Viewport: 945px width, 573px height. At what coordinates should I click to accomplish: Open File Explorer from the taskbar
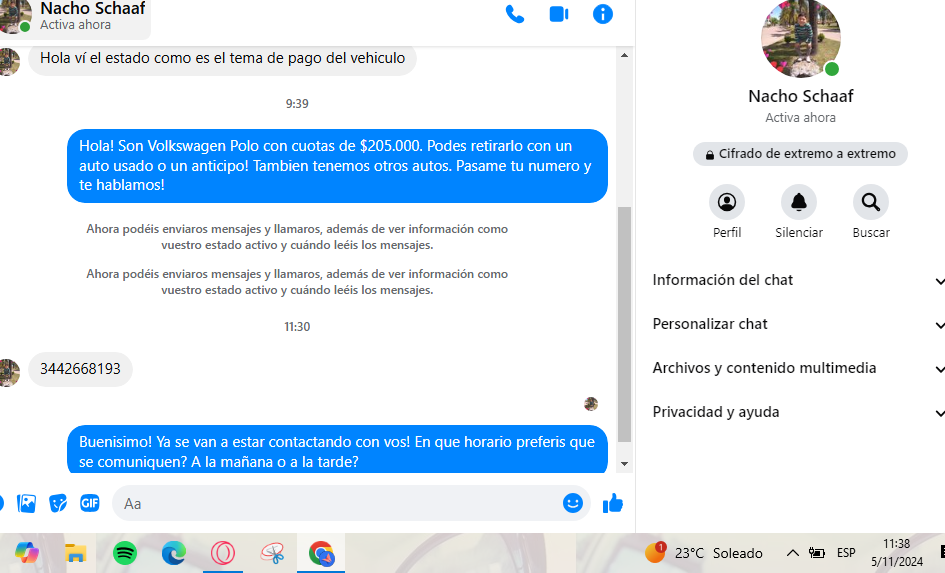(75, 553)
